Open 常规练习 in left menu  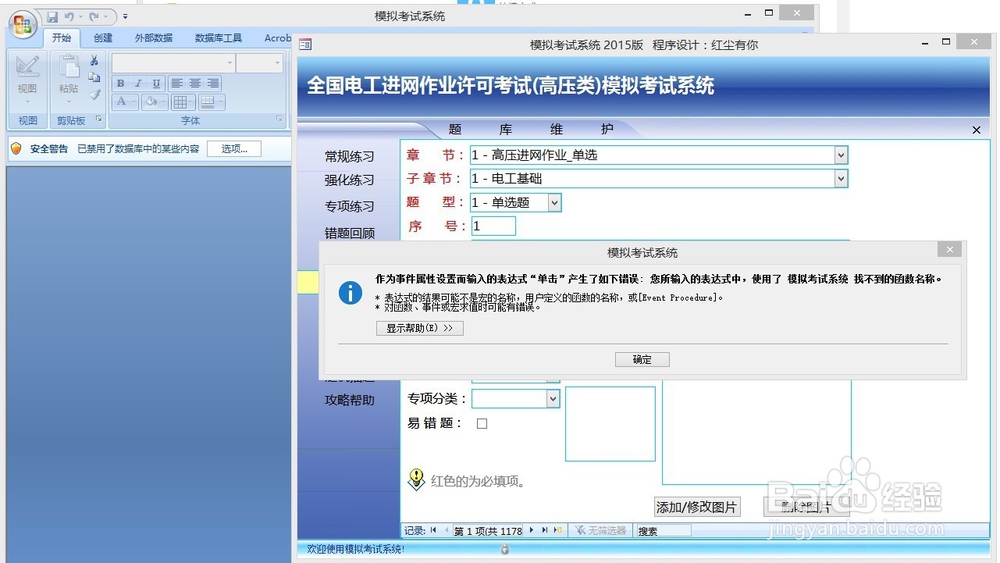tap(349, 157)
